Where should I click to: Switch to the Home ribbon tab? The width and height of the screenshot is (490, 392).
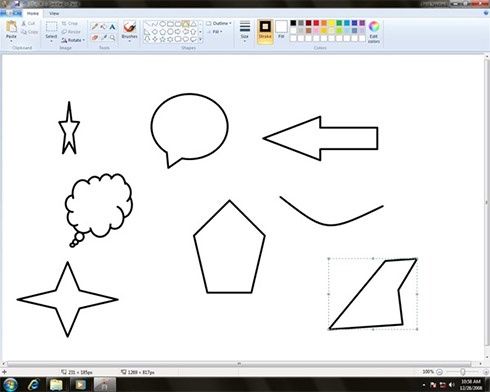click(32, 13)
